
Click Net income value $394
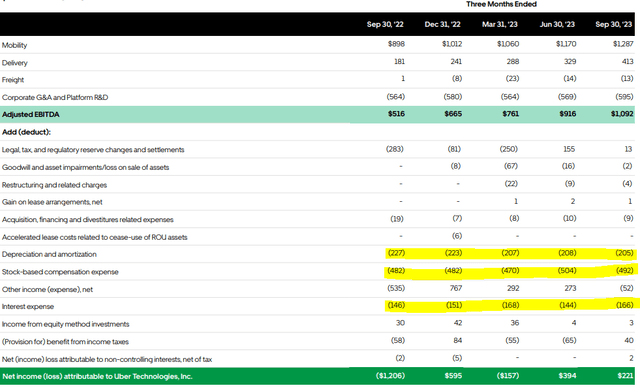point(567,375)
